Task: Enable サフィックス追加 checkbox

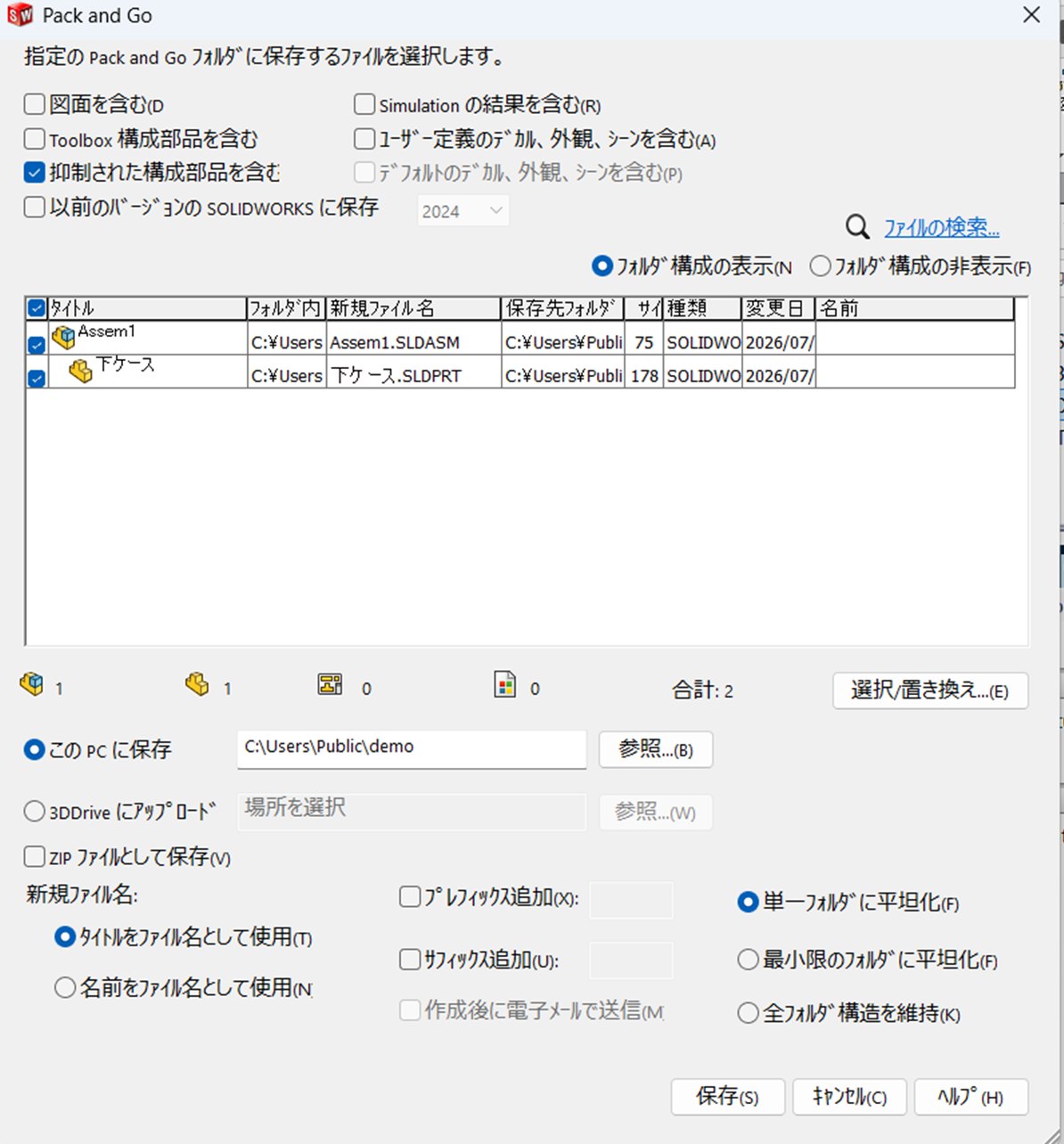Action: (x=410, y=959)
